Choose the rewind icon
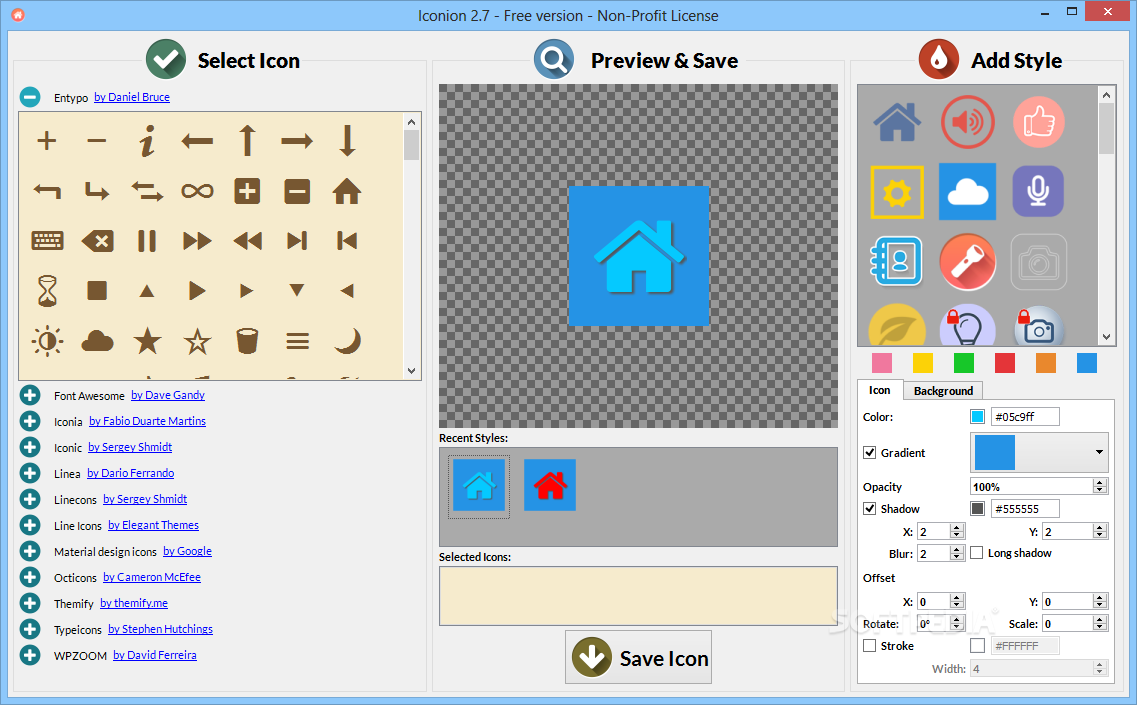This screenshot has width=1137, height=705. tap(247, 241)
